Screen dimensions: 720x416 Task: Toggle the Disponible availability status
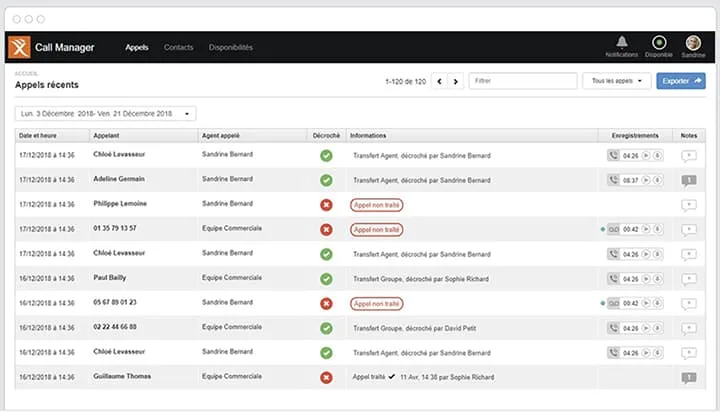[659, 43]
